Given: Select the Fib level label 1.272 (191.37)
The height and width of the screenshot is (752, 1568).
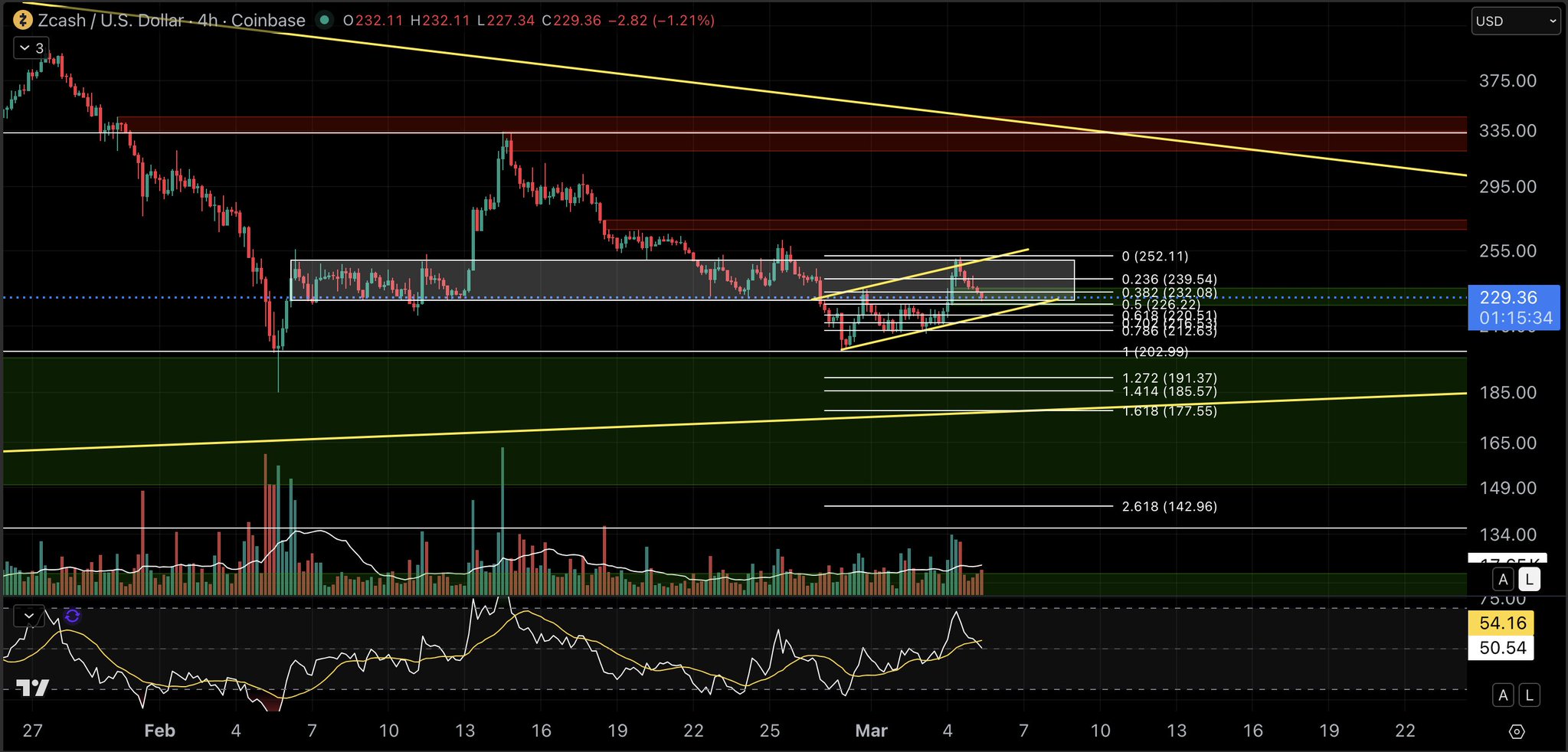Looking at the screenshot, I should coord(1169,378).
